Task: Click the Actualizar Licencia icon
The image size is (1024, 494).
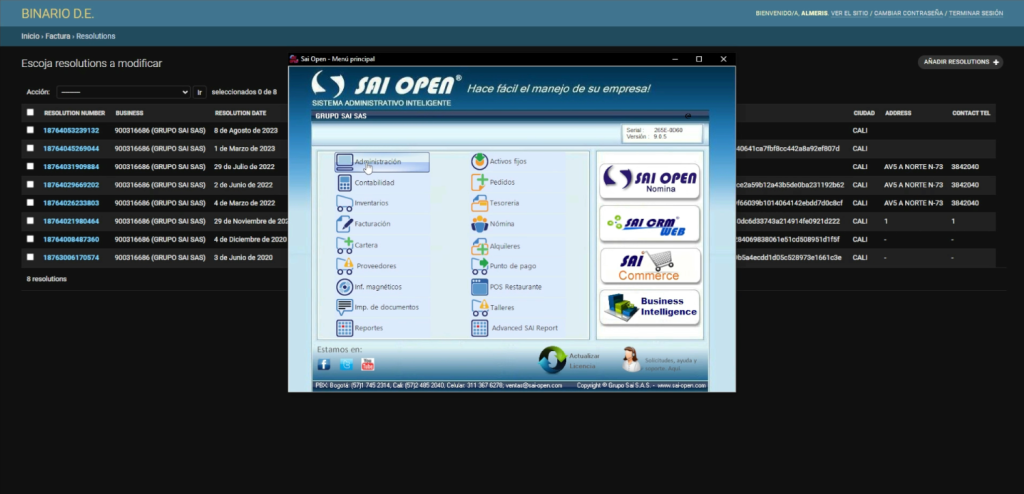Action: pyautogui.click(x=552, y=360)
